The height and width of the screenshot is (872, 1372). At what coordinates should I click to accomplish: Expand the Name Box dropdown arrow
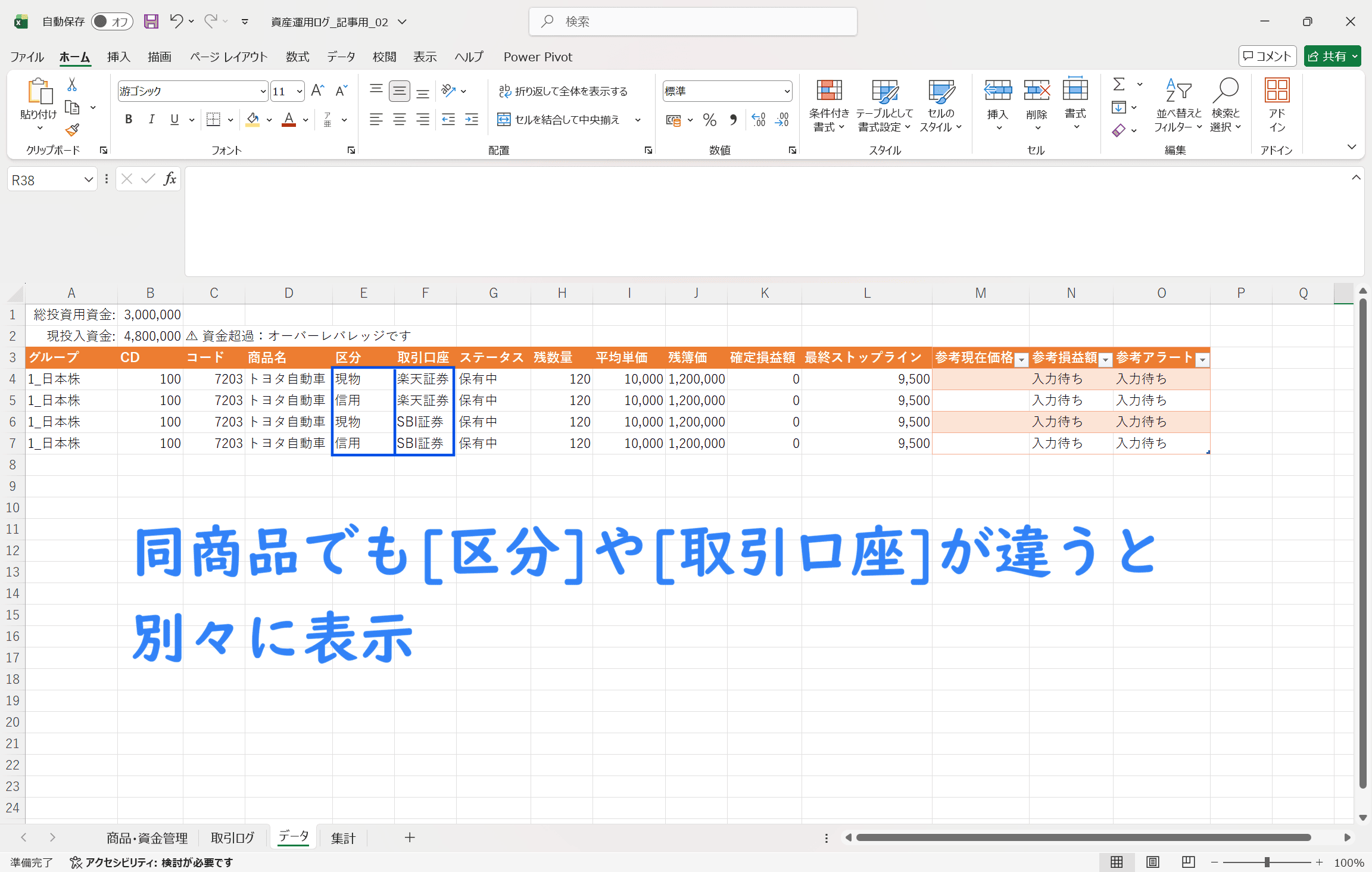pyautogui.click(x=88, y=179)
